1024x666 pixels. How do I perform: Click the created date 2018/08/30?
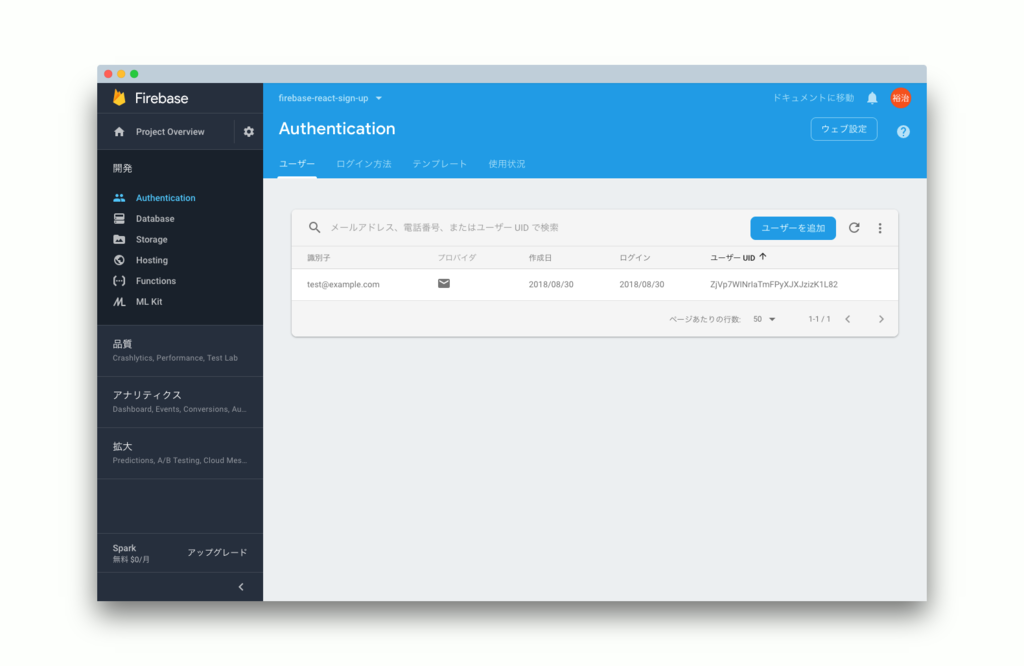pos(551,285)
